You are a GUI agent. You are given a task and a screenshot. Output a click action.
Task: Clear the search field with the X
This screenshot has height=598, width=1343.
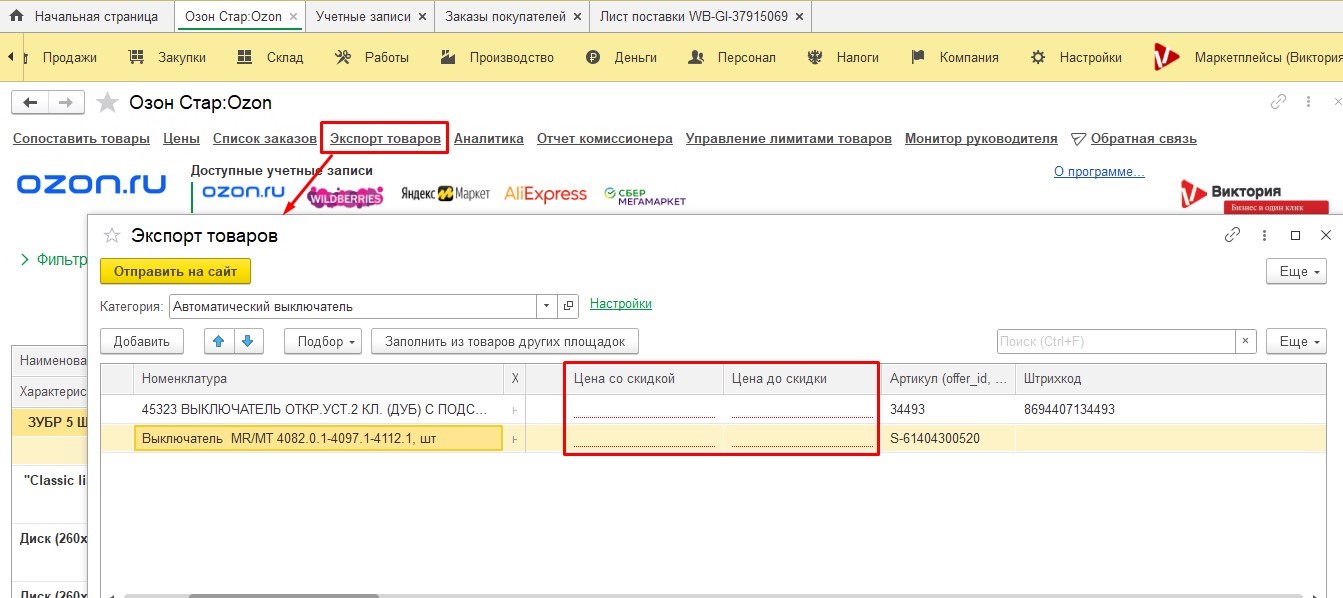[x=1246, y=341]
